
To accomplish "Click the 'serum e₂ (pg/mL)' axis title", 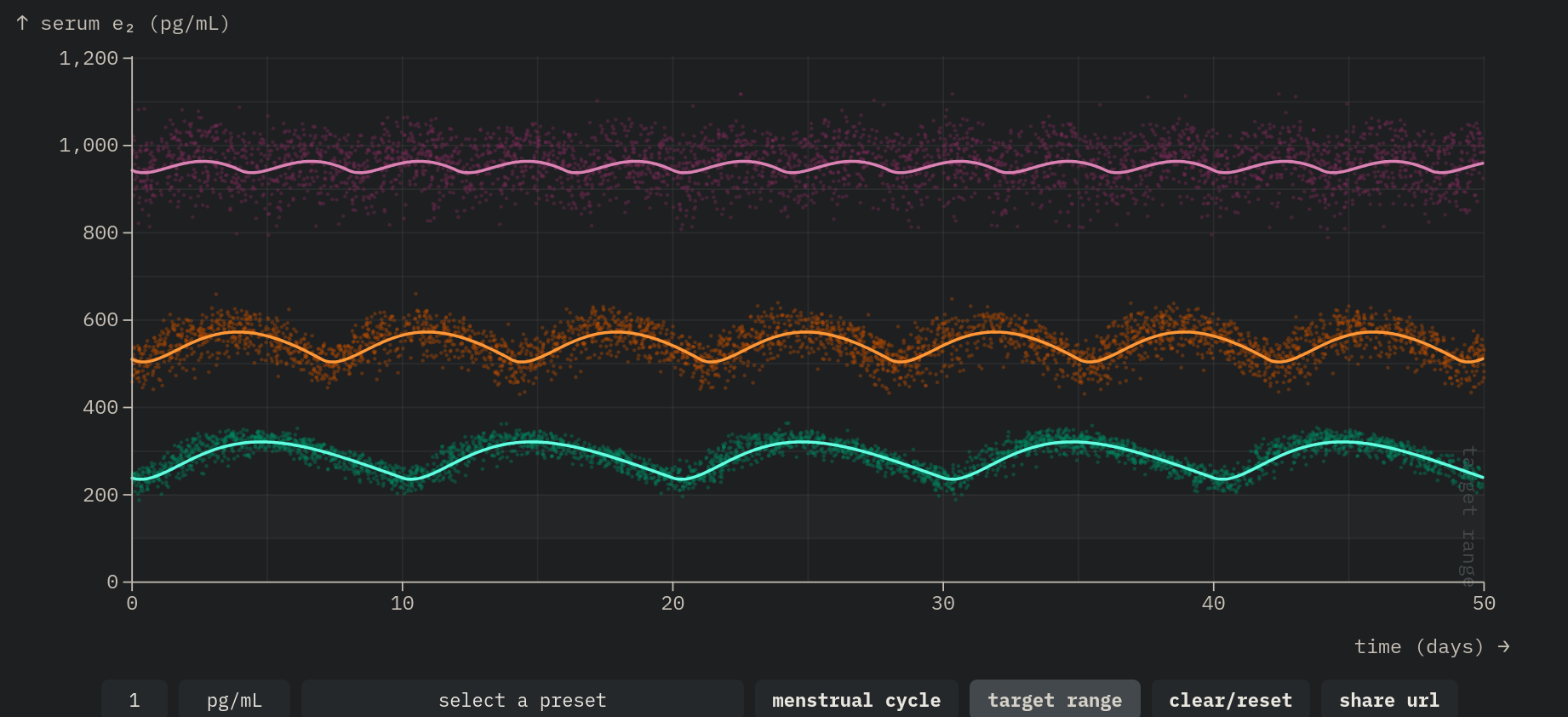I will [123, 24].
